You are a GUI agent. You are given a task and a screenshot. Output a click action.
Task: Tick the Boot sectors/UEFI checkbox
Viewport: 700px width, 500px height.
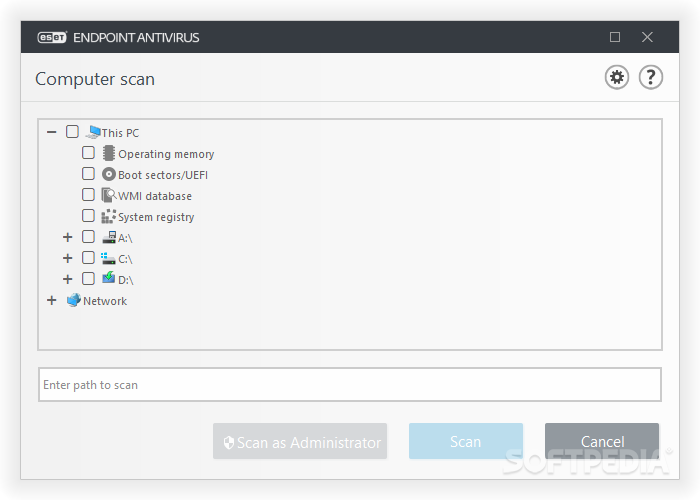[x=88, y=174]
